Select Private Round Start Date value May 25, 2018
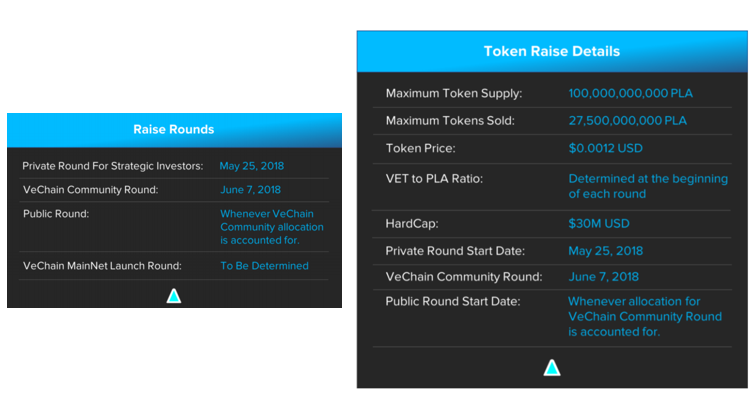Image resolution: width=752 pixels, height=402 pixels. click(605, 251)
